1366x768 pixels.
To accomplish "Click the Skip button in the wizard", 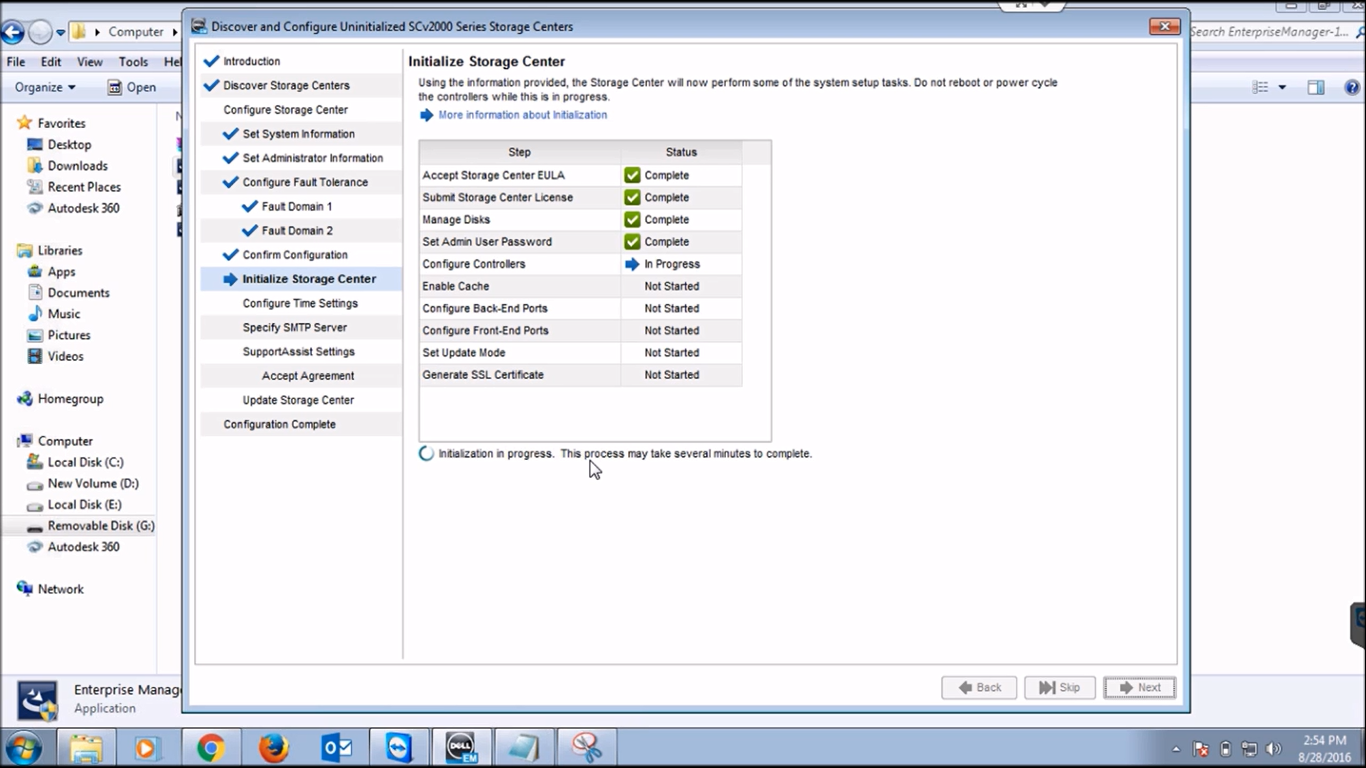I will coord(1059,687).
